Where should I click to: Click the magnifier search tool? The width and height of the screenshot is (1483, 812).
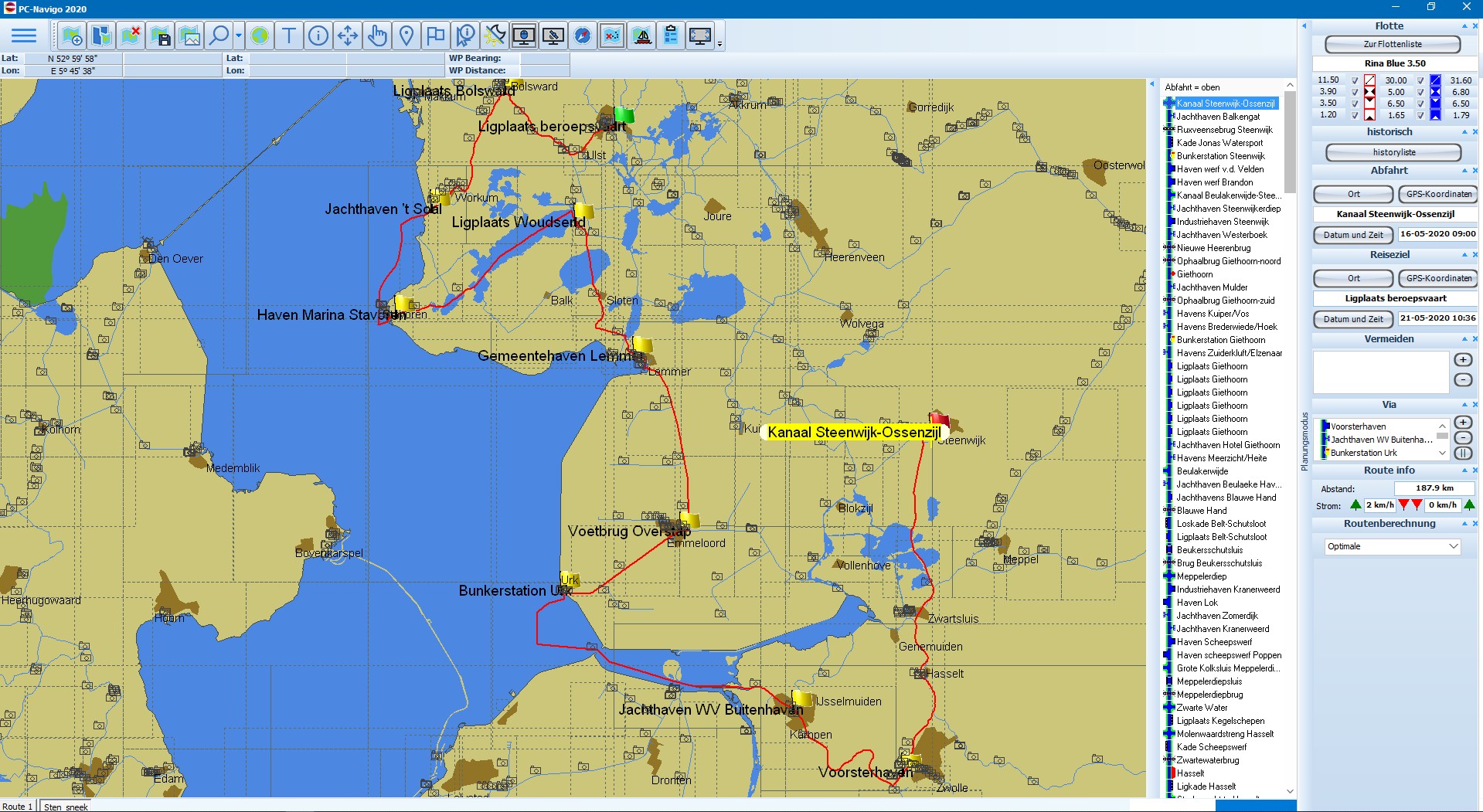[x=219, y=36]
